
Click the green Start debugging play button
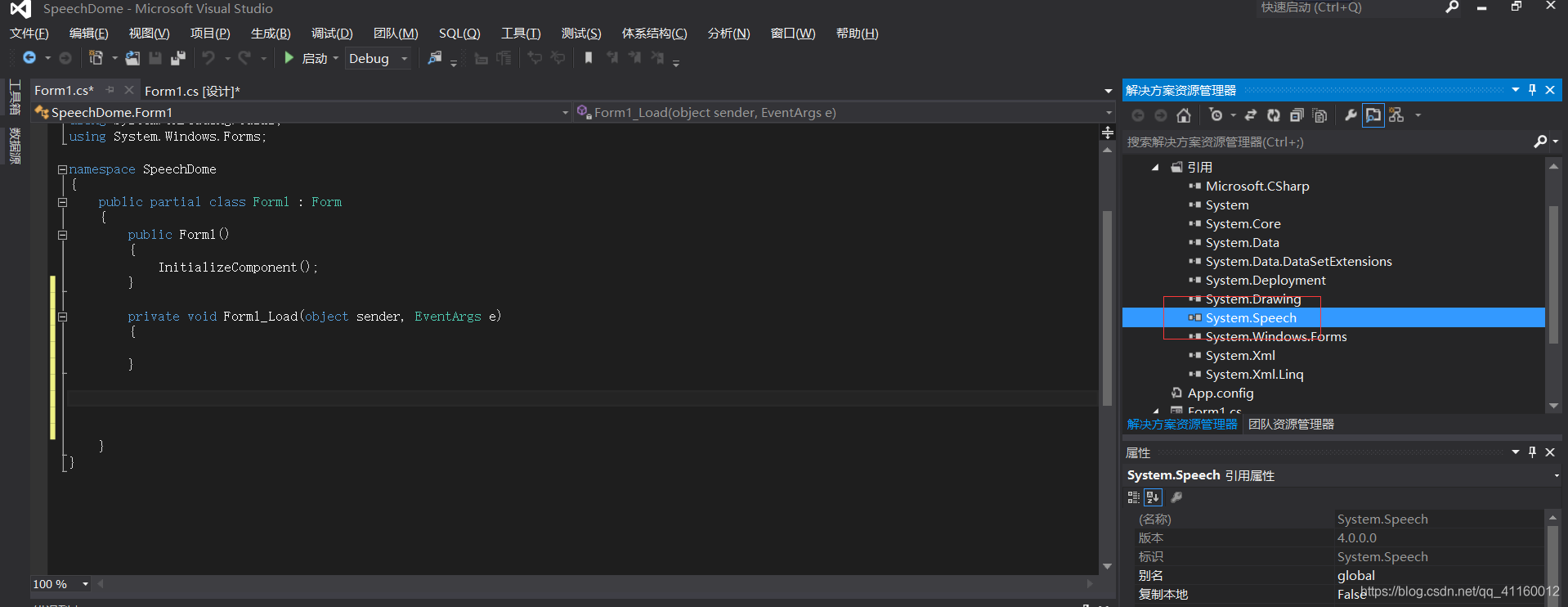click(289, 58)
